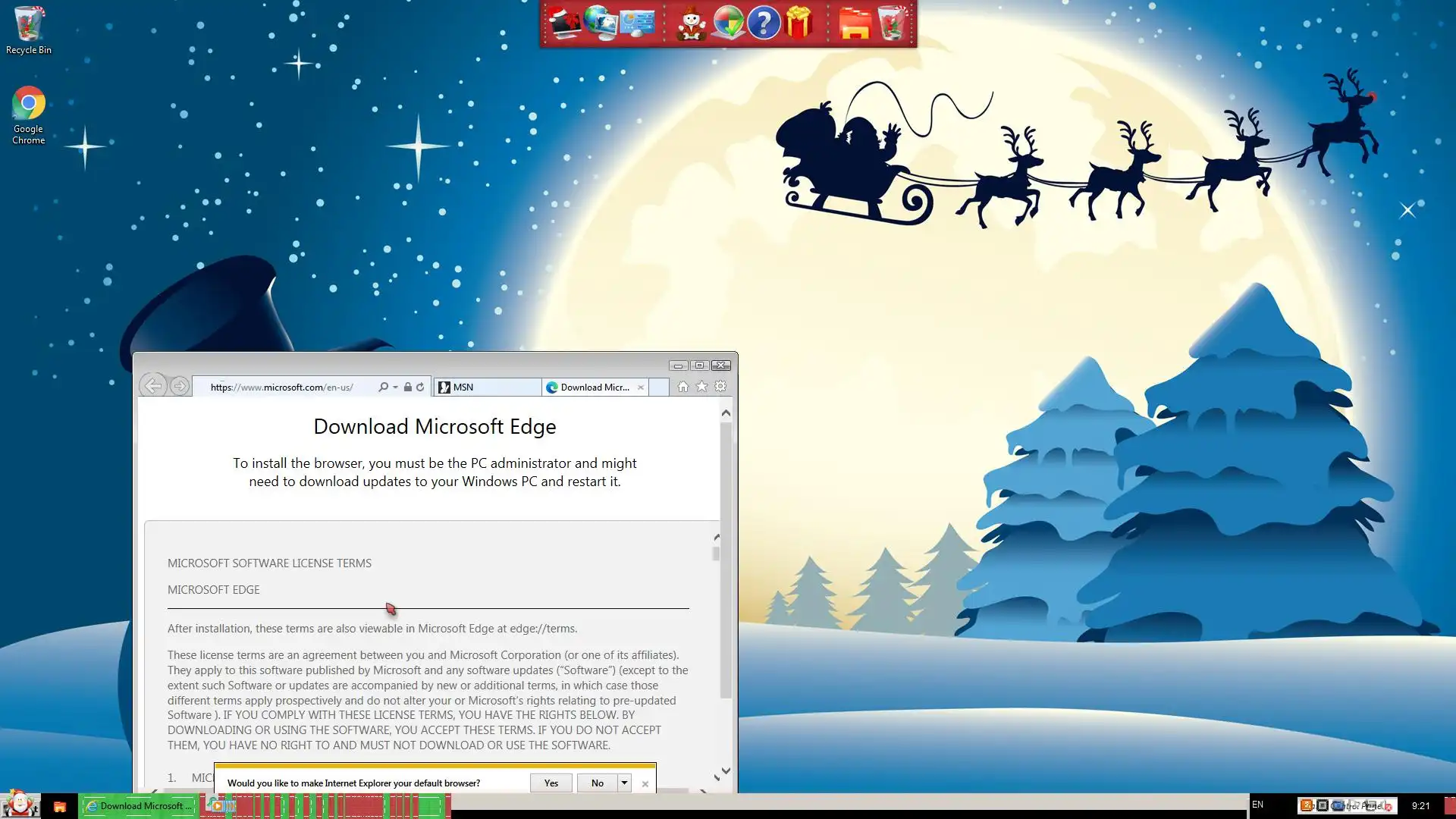Click the browser Back arrow button
1456x819 pixels.
pos(152,386)
